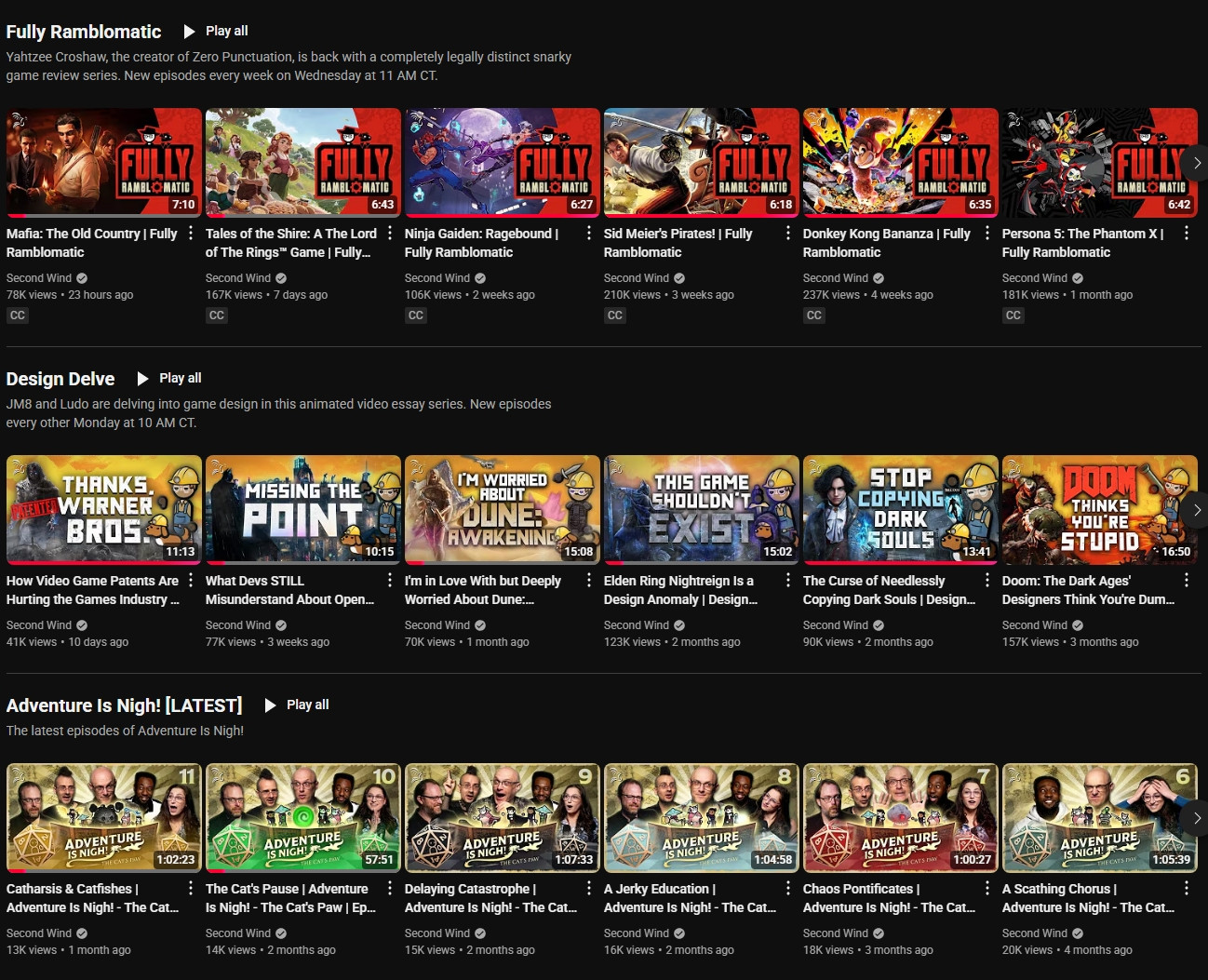Open Fully Ramblomatic playlist title

pos(84,32)
